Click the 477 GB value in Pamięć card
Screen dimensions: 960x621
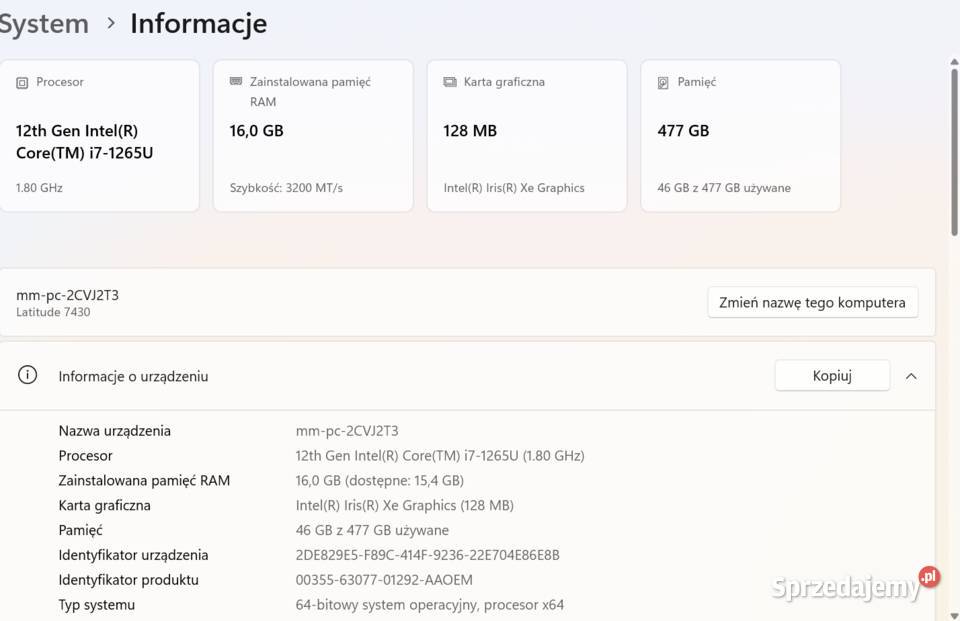(x=683, y=131)
